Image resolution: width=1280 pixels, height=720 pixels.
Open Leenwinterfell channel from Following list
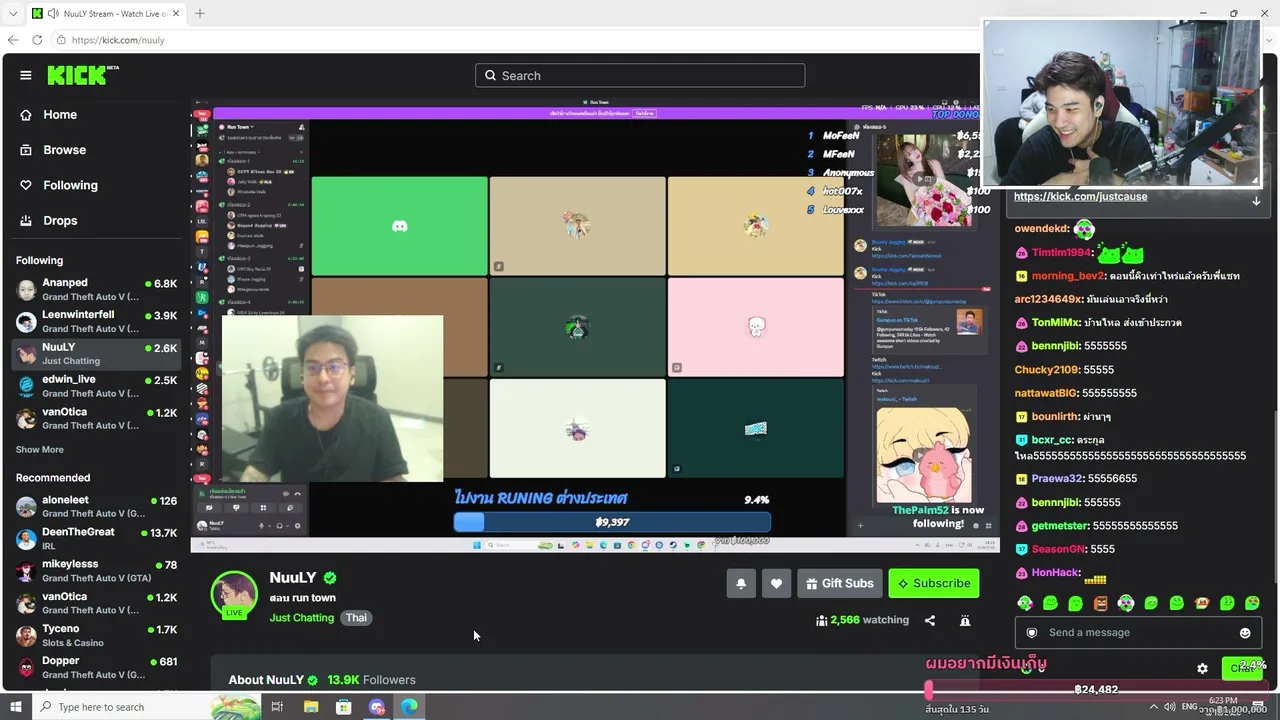click(96, 322)
